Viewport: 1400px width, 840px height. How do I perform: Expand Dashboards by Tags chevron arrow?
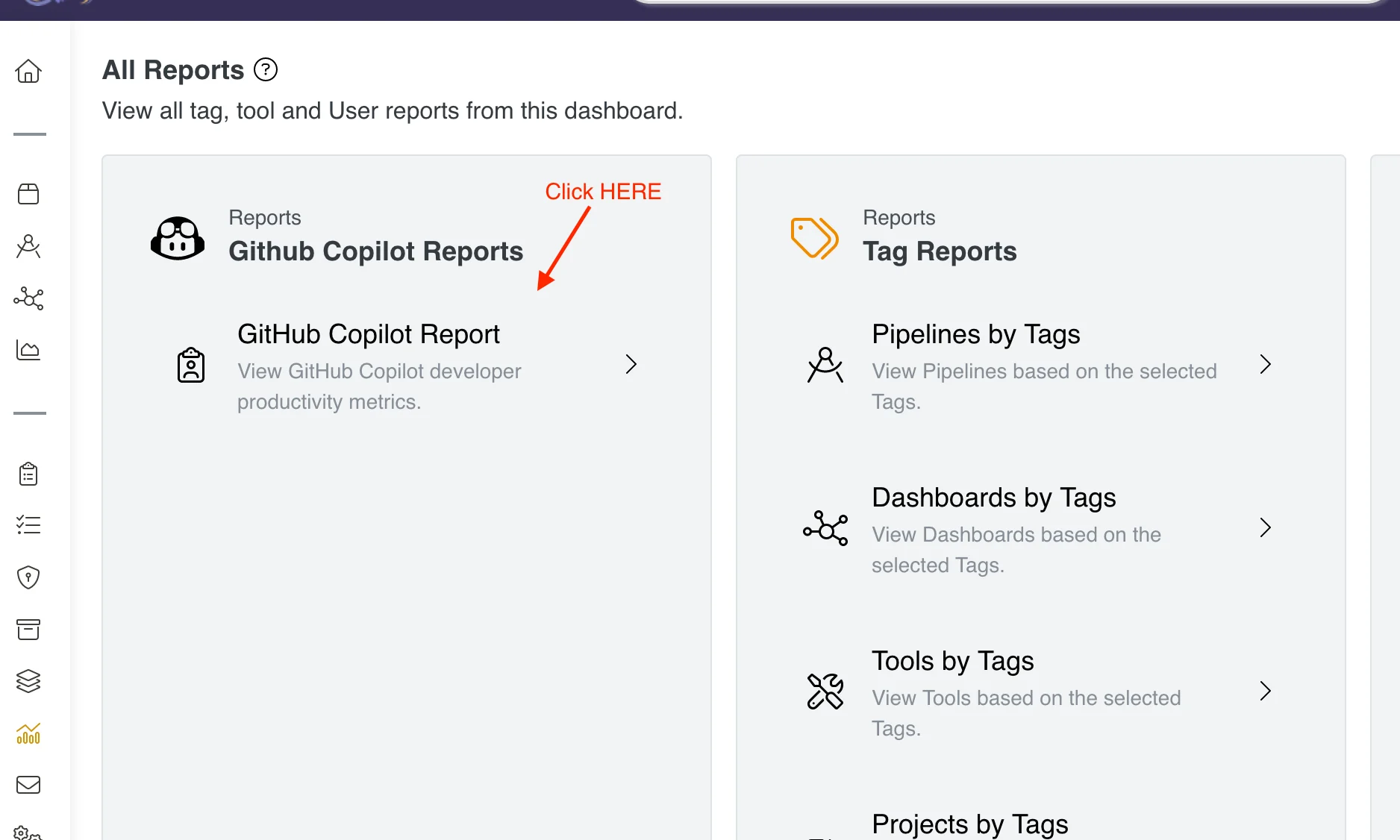point(1266,527)
